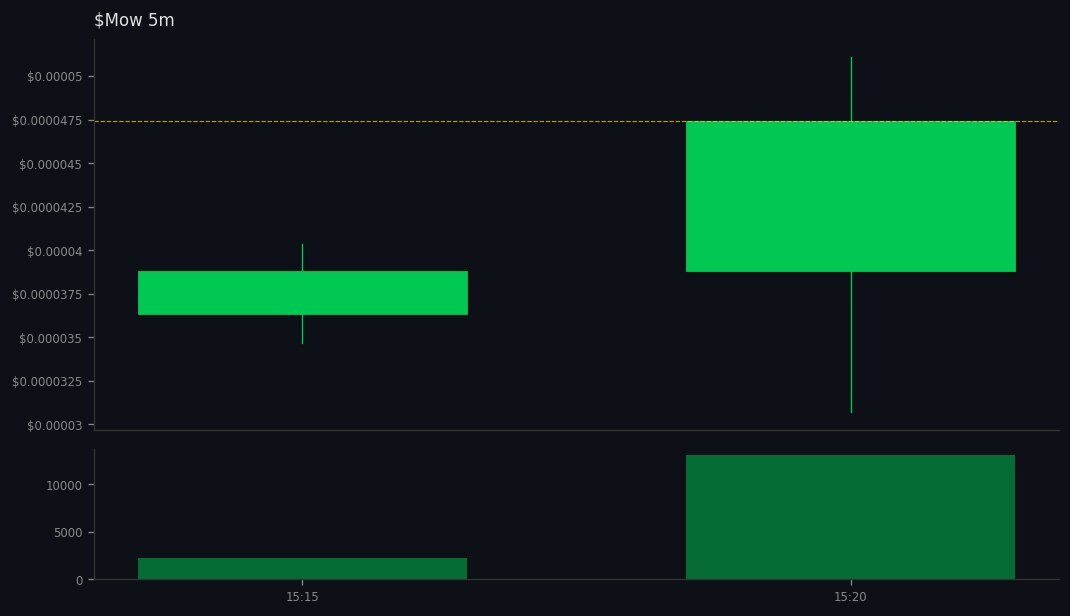Click the $0.0000475 price axis label
Viewport: 1070px width, 616px height.
(x=47, y=120)
